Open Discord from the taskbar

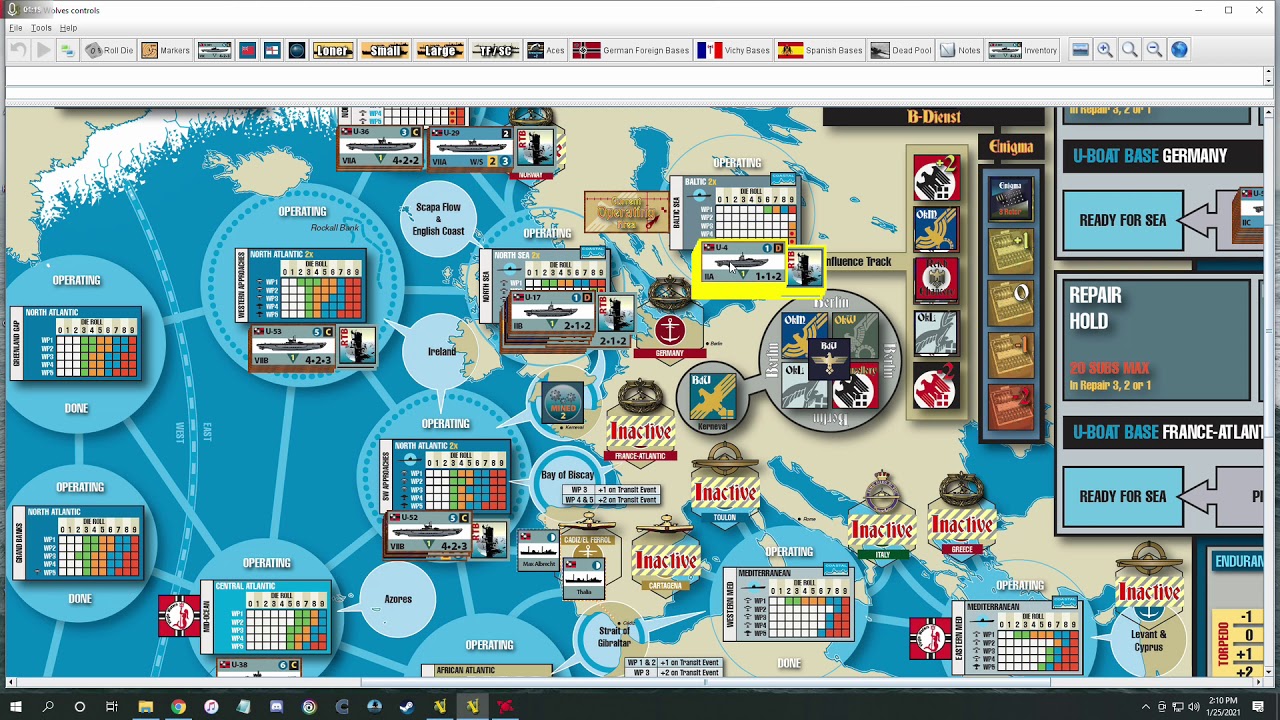click(276, 707)
